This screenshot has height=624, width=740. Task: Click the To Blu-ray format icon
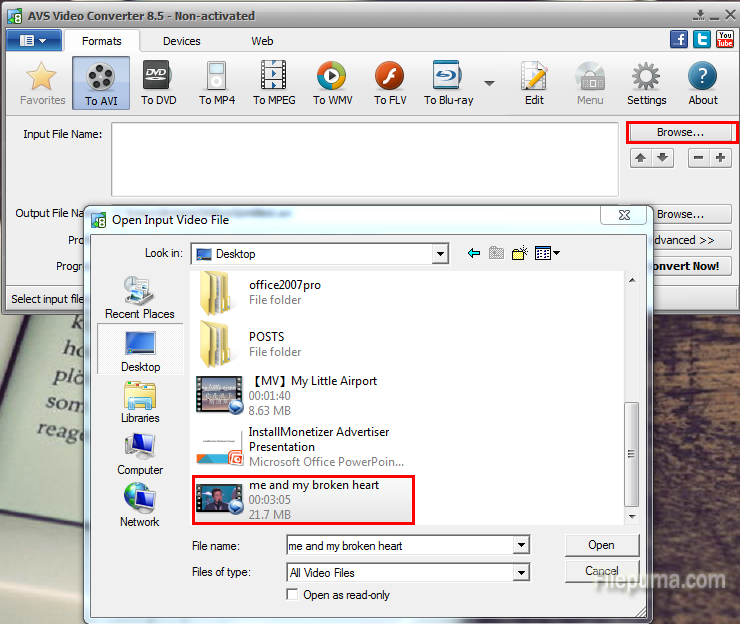(447, 82)
